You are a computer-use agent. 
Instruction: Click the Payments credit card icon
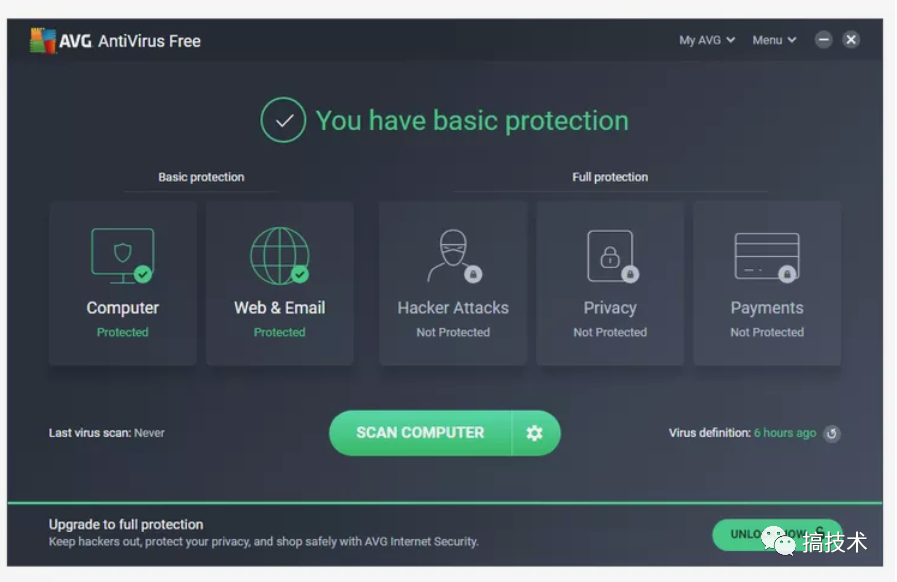[x=767, y=257]
